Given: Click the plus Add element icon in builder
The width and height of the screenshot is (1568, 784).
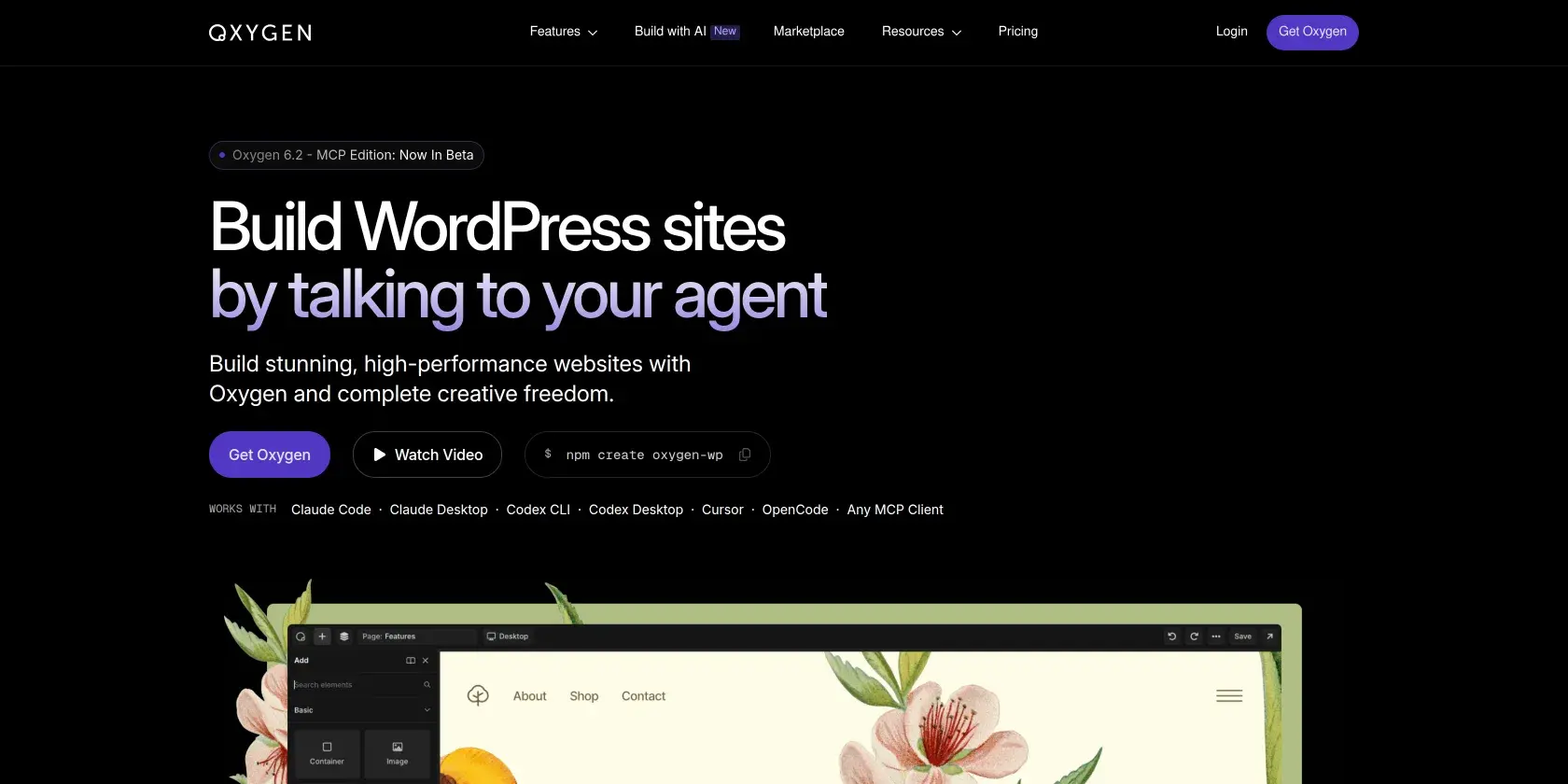Looking at the screenshot, I should tap(322, 637).
